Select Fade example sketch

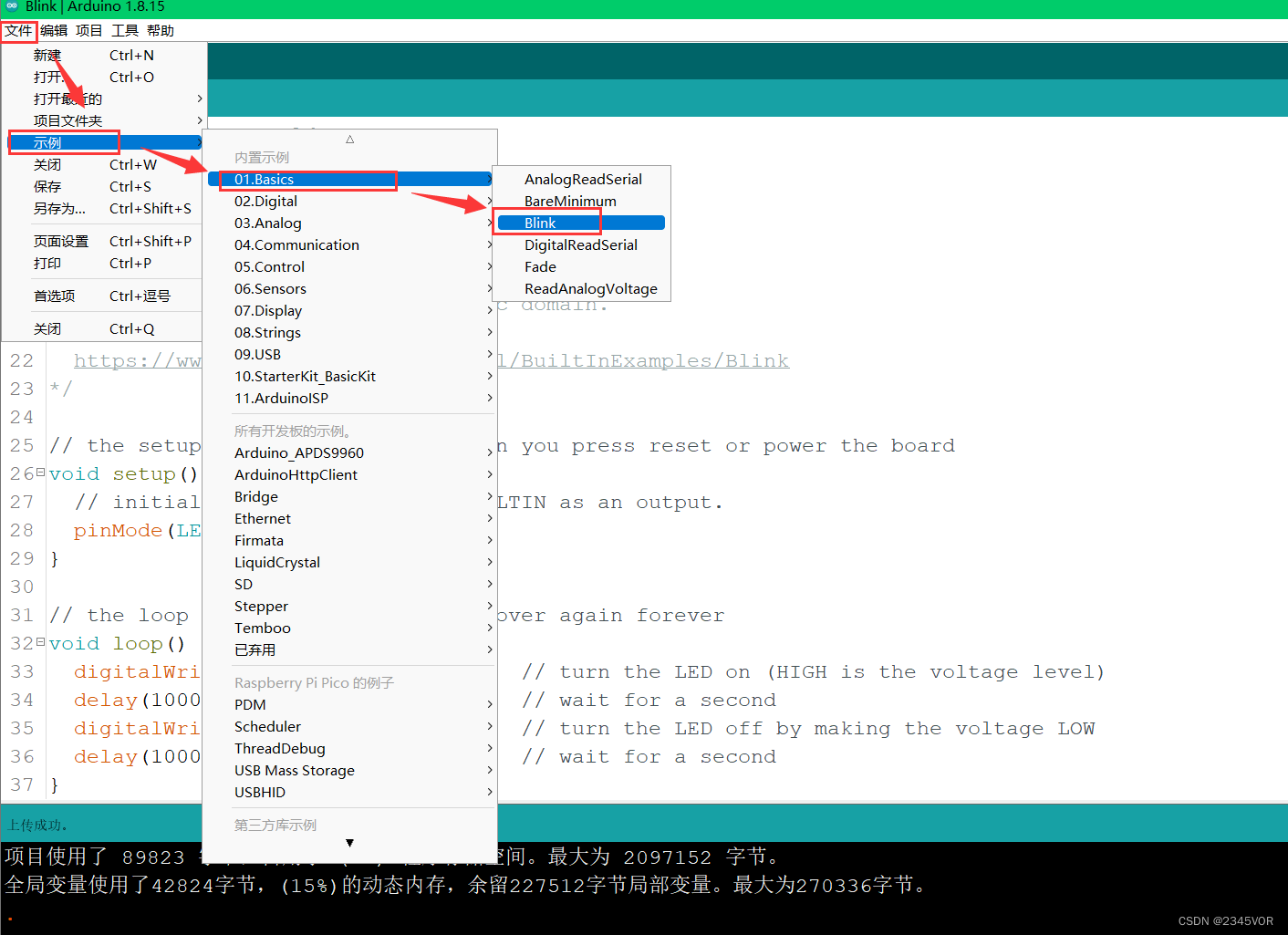tap(581, 266)
